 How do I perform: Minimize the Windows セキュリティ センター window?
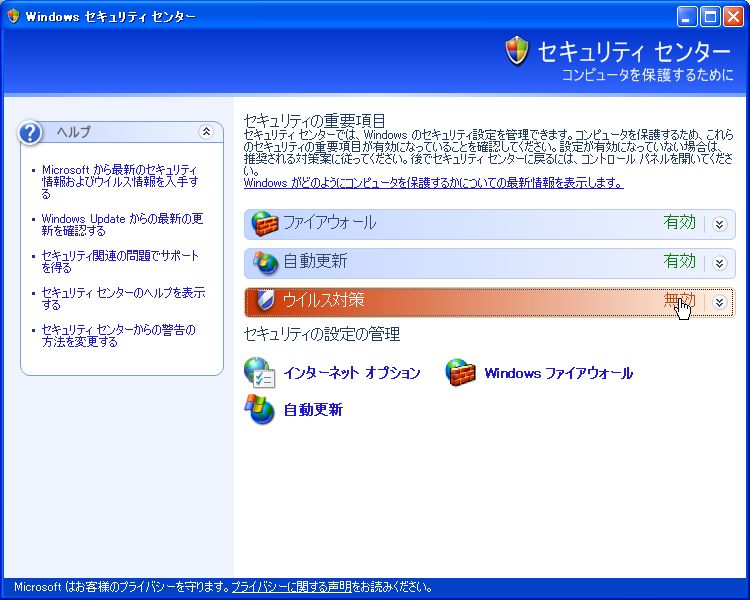click(687, 17)
